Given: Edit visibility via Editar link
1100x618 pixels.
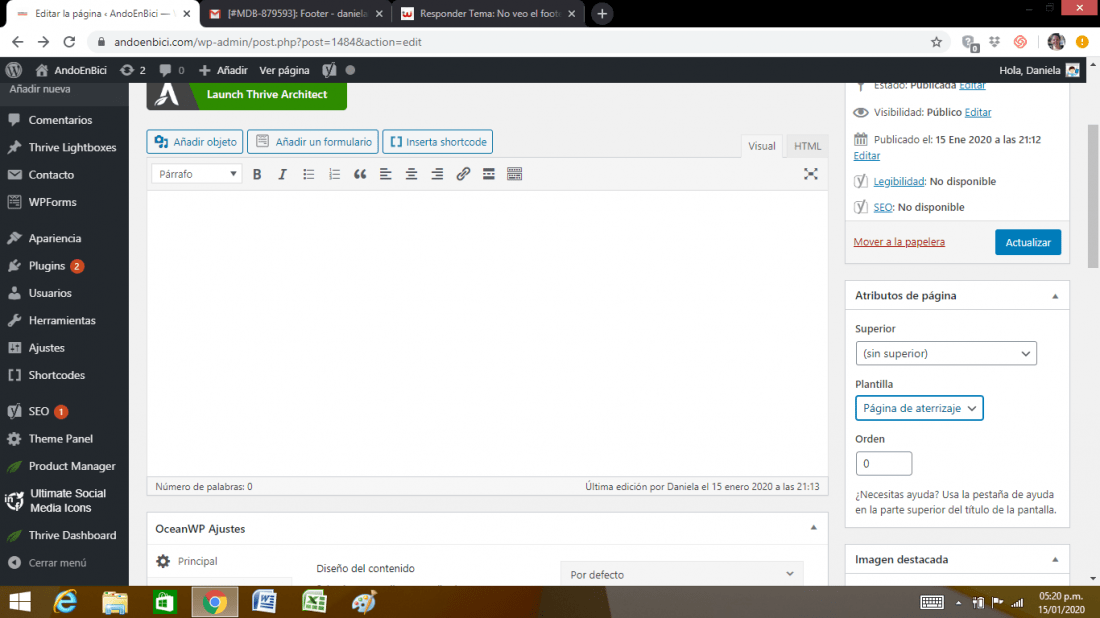Looking at the screenshot, I should click(977, 112).
